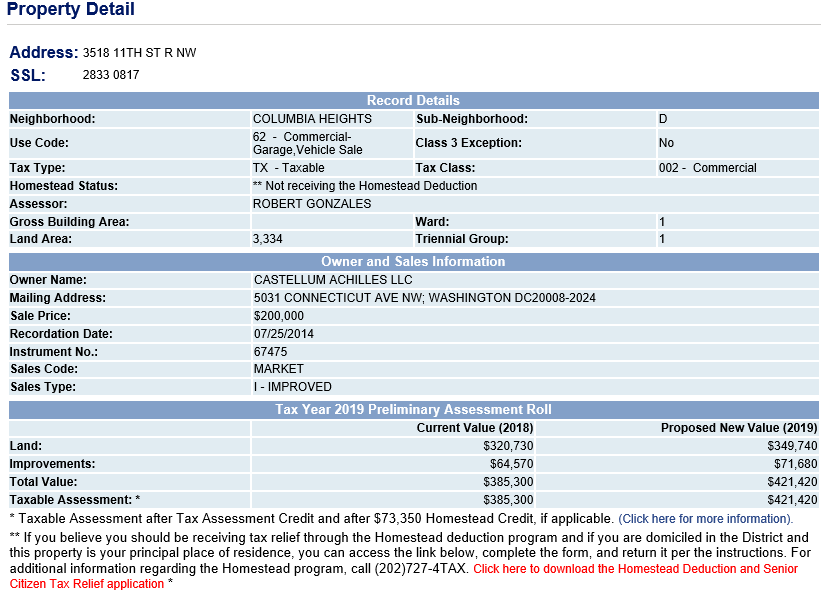
Task: Select the proposed land value $349,740
Action: 792,446
